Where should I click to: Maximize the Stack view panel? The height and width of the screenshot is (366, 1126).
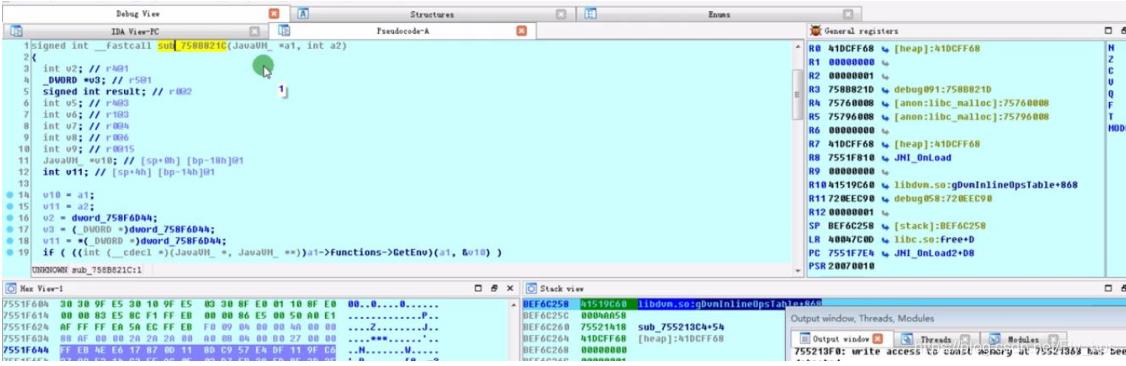coord(1108,288)
